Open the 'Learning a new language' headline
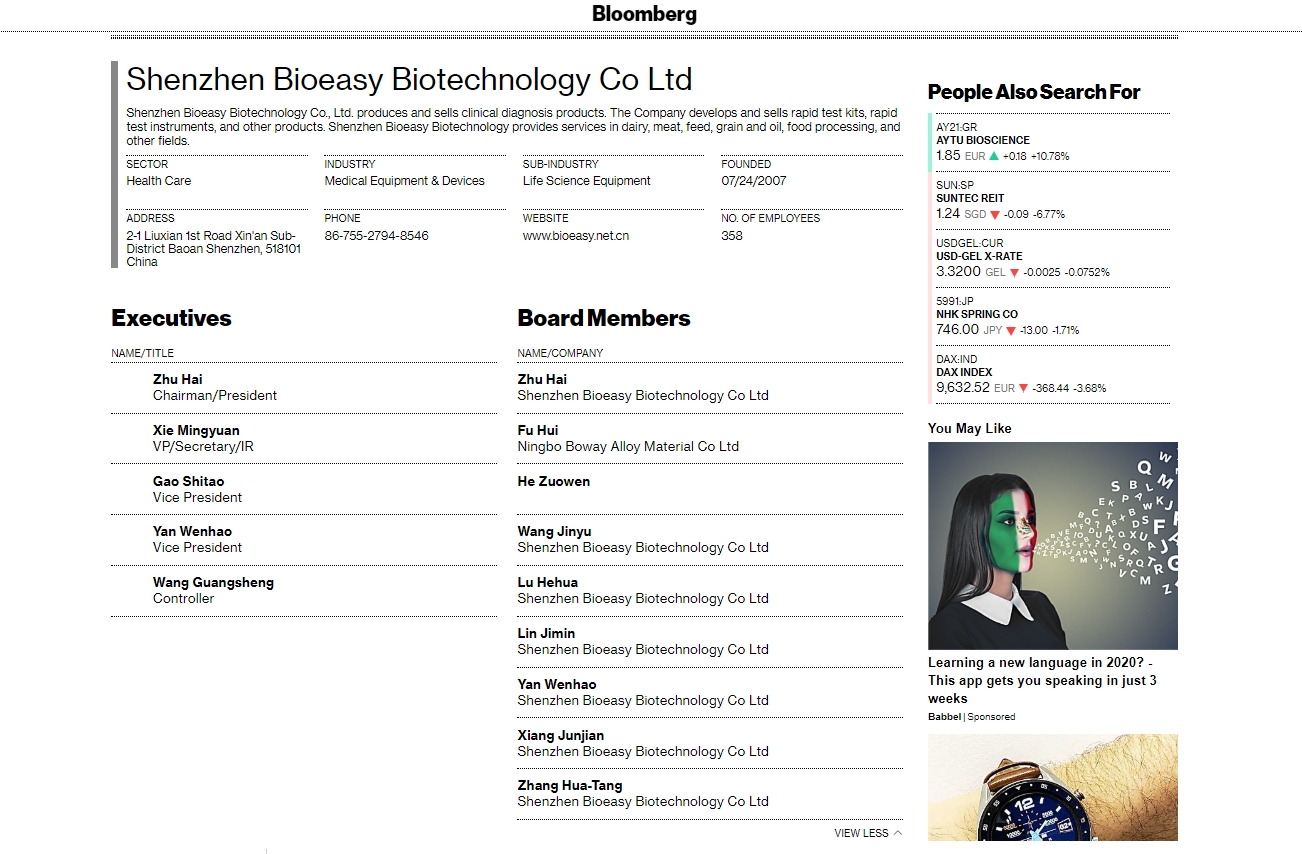 click(x=1042, y=680)
